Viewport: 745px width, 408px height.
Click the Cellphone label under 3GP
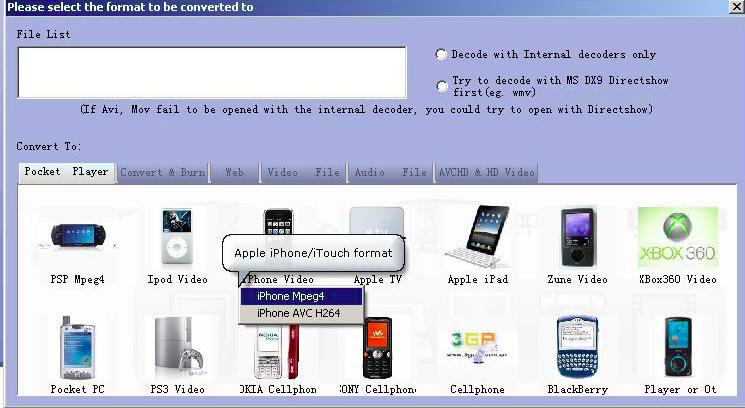coord(478,389)
